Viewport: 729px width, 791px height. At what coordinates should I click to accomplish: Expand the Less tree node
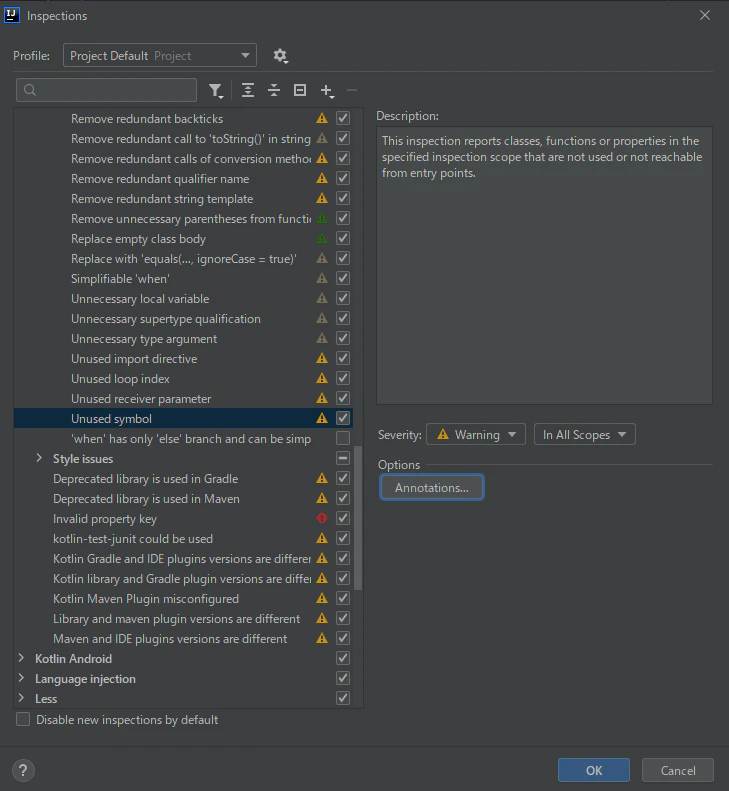point(21,698)
